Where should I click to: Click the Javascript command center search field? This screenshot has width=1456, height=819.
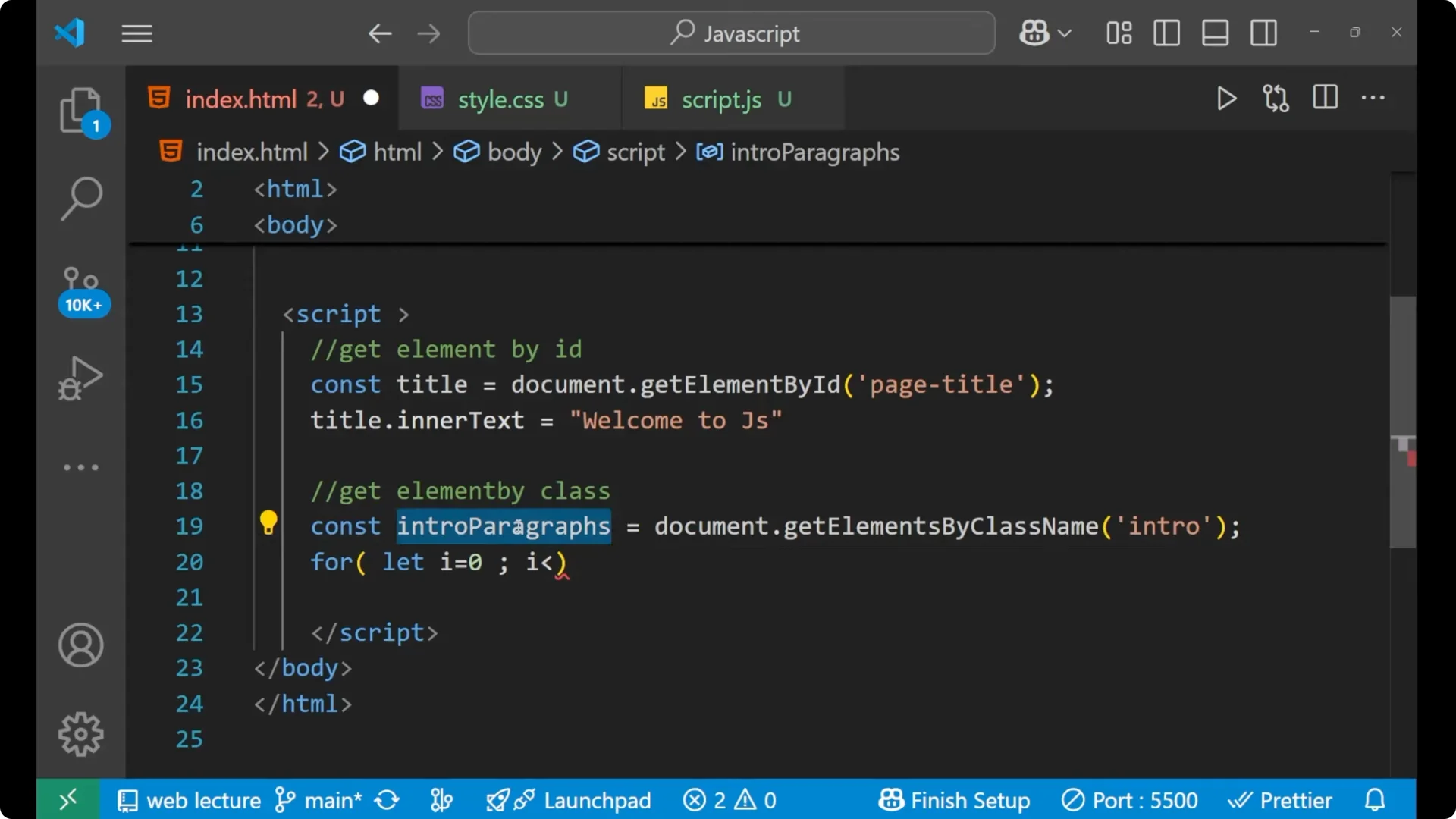click(730, 33)
